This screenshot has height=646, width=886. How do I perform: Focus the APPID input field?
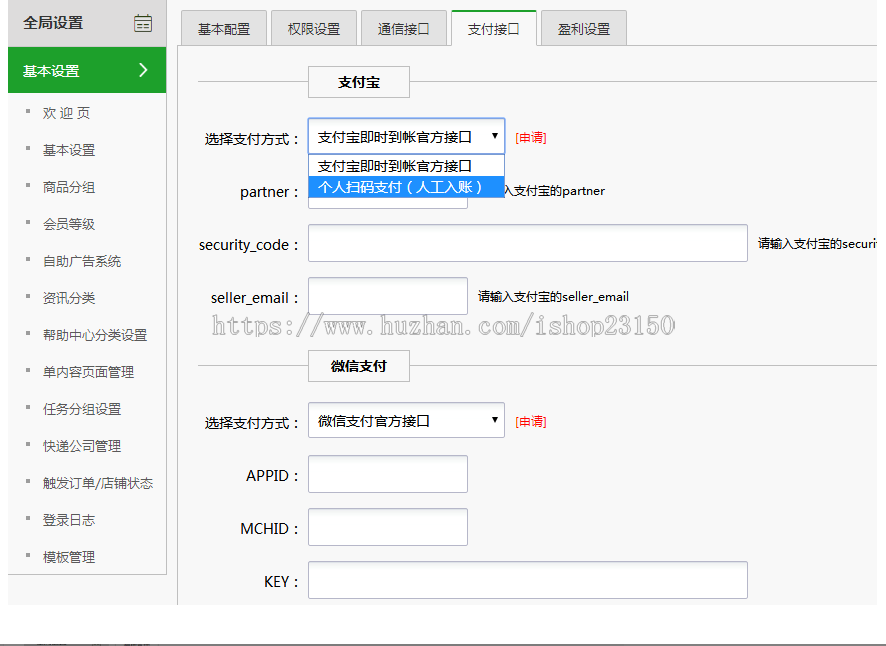point(388,474)
